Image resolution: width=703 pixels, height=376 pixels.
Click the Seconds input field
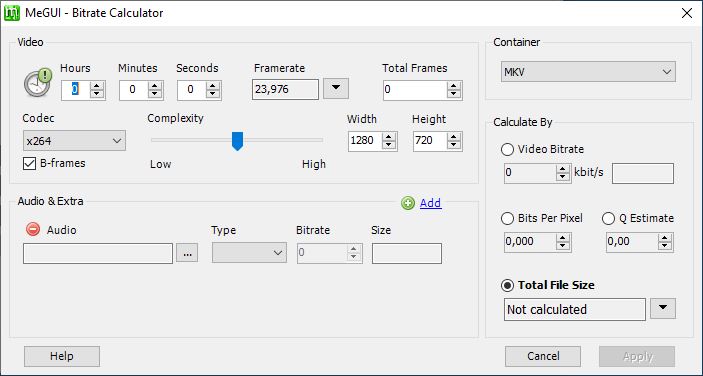[192, 90]
